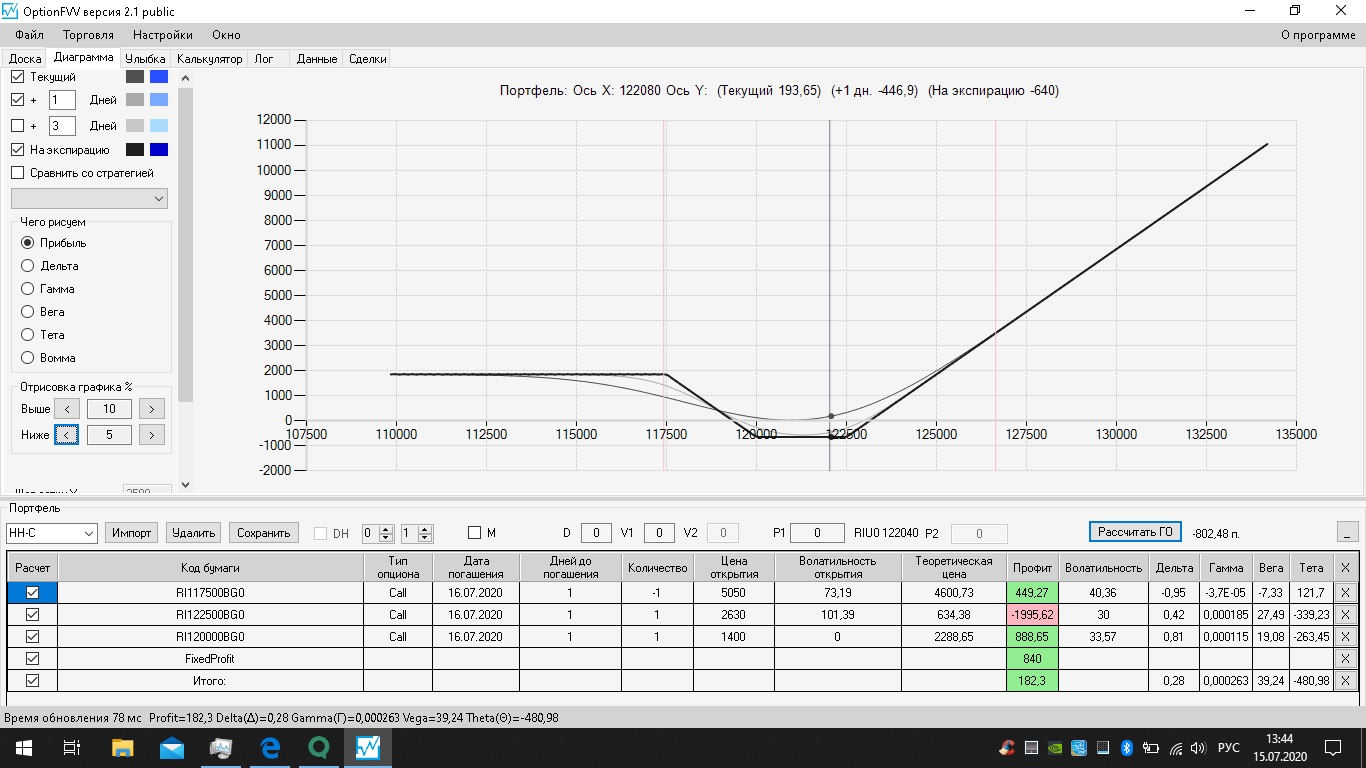1366x768 pixels.
Task: Toggle the +1 Дней curve checkbox
Action: click(18, 100)
